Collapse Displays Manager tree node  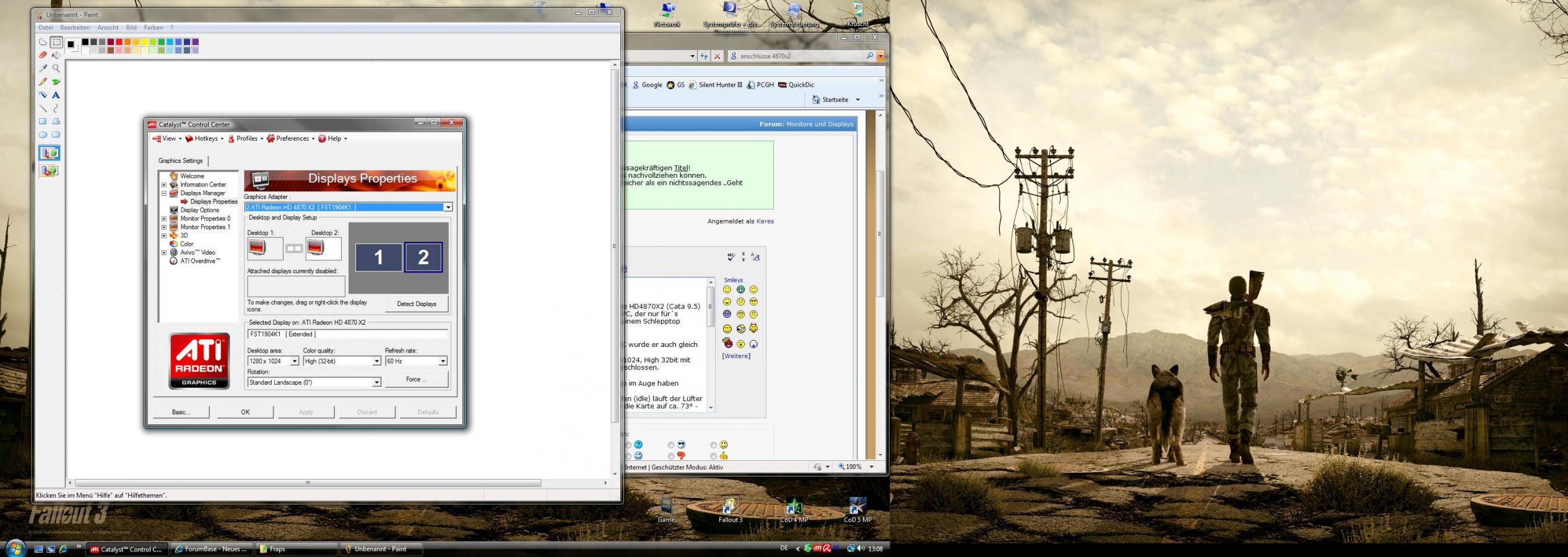pos(164,193)
